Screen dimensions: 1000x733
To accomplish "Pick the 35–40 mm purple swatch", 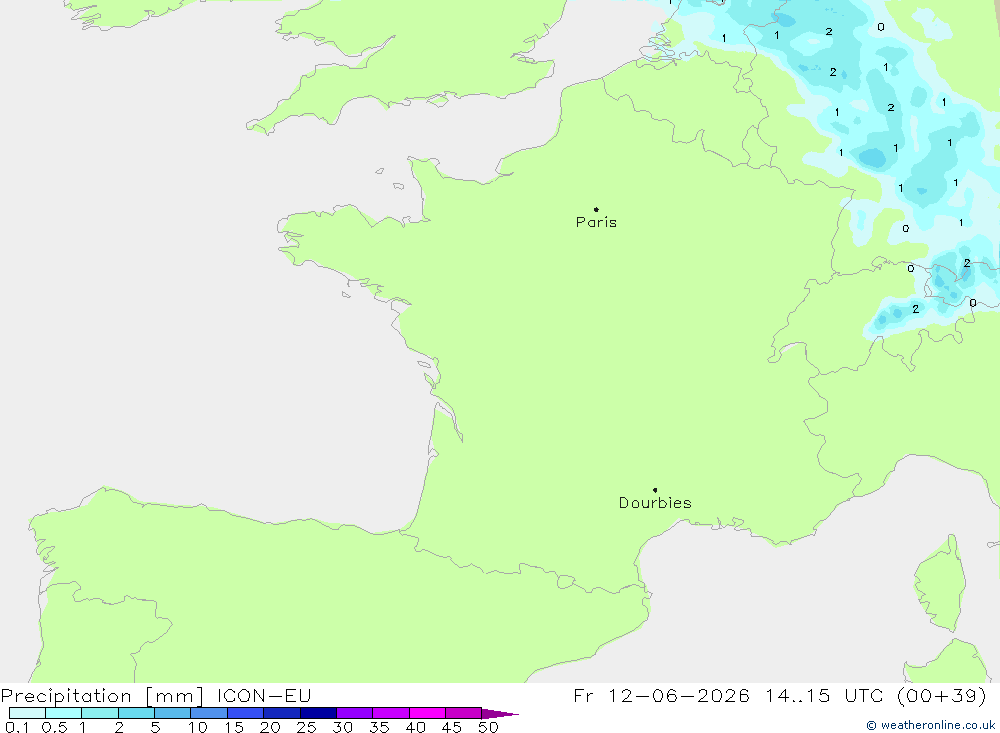I will click(391, 713).
